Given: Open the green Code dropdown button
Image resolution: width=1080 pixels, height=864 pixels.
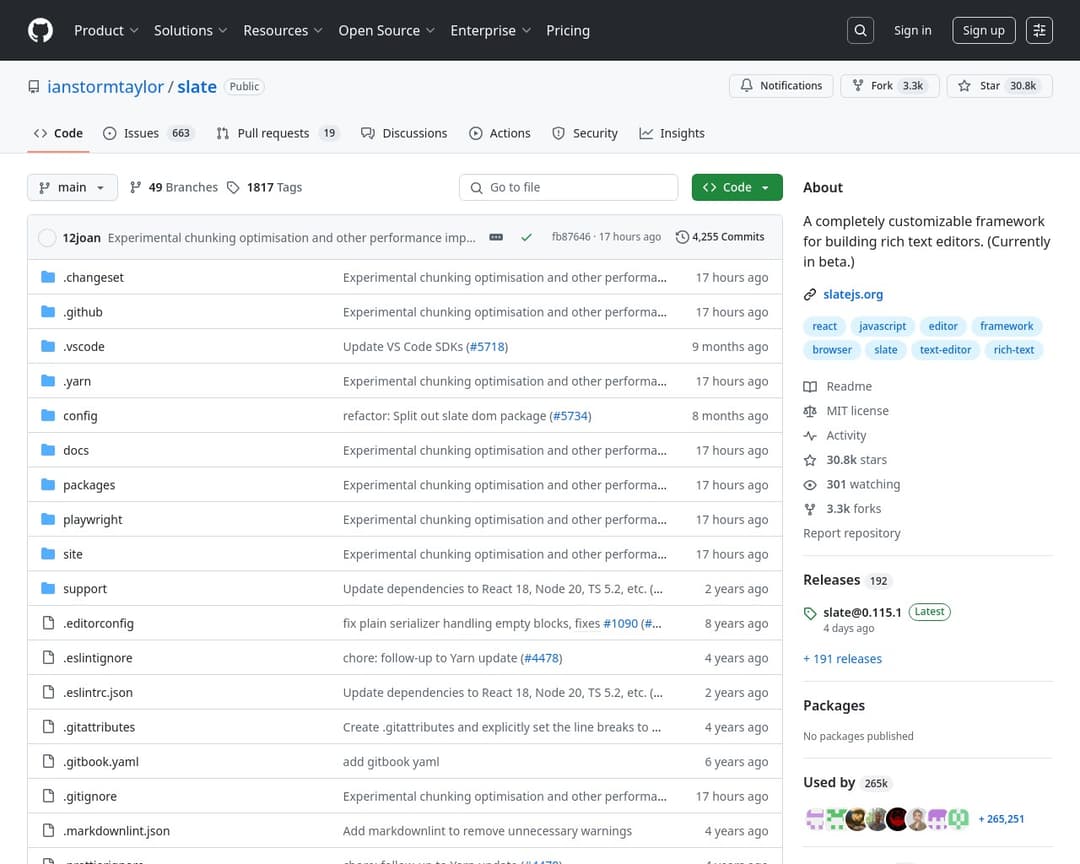Looking at the screenshot, I should [x=737, y=187].
